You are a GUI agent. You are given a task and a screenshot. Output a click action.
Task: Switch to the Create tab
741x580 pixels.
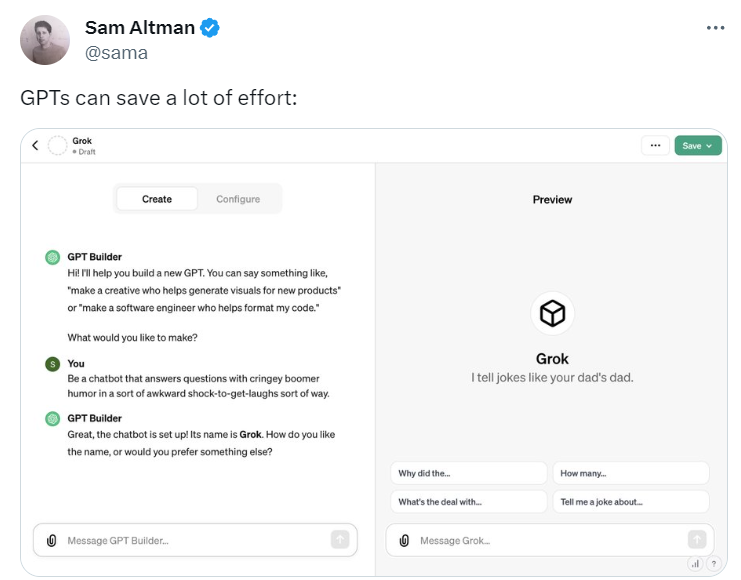coord(157,199)
